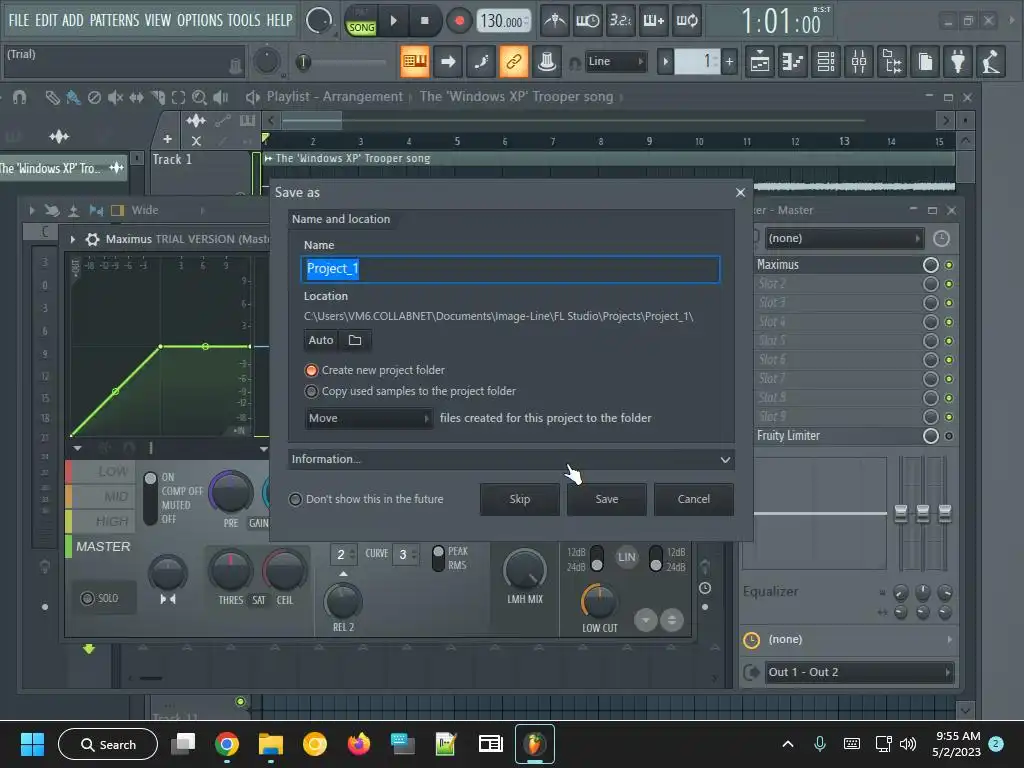The width and height of the screenshot is (1024, 768).
Task: Toggle the loop recording icon
Action: coord(686,21)
